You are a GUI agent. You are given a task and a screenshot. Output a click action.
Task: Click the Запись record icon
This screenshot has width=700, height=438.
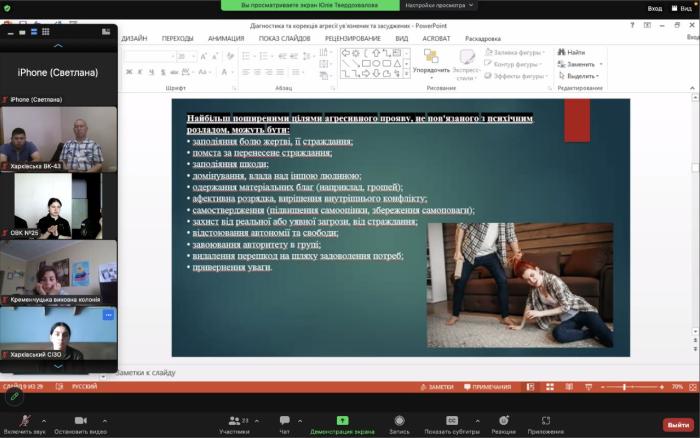(x=400, y=420)
